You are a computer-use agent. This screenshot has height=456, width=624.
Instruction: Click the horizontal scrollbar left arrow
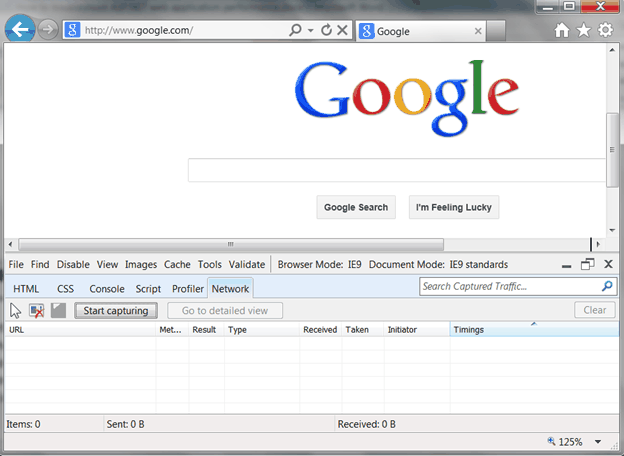[11, 244]
